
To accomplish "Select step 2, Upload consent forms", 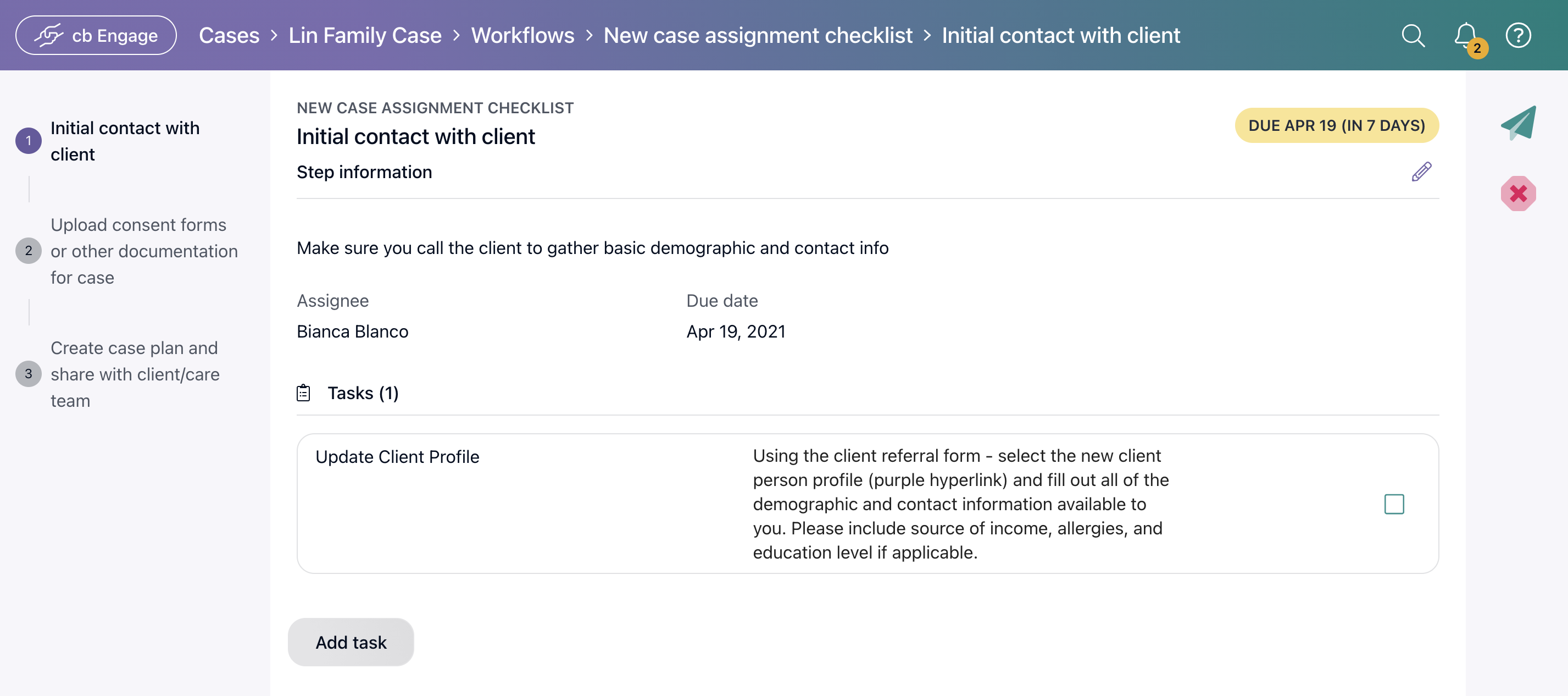I will tap(143, 250).
